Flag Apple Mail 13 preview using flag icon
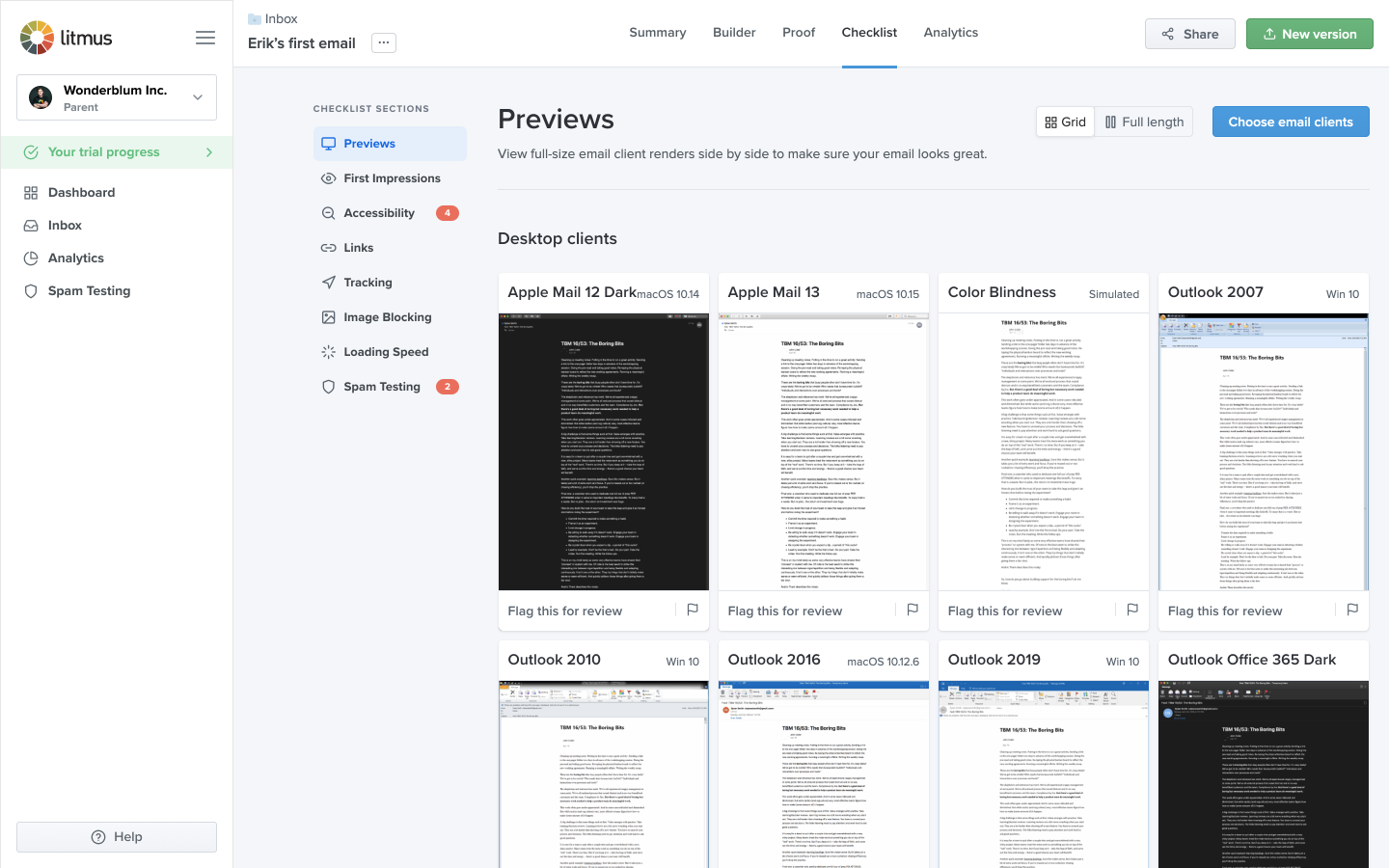 point(912,610)
